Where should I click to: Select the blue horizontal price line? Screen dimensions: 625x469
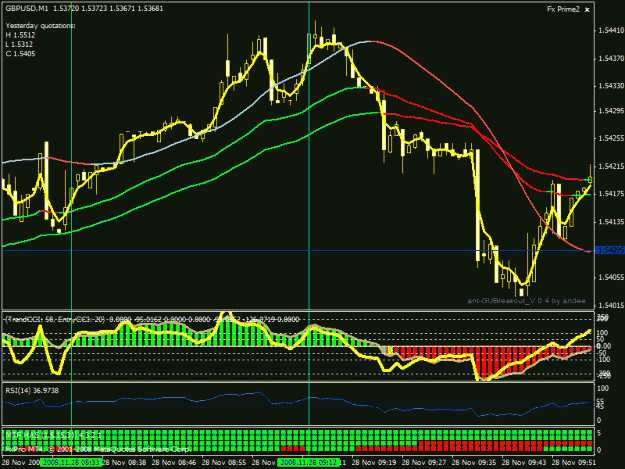[298, 251]
